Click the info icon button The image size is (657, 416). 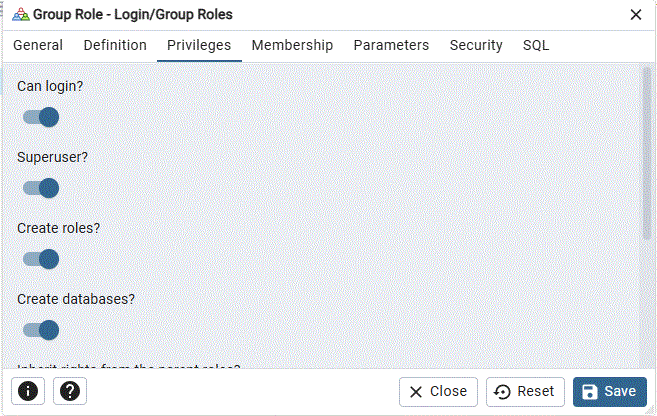click(x=27, y=392)
